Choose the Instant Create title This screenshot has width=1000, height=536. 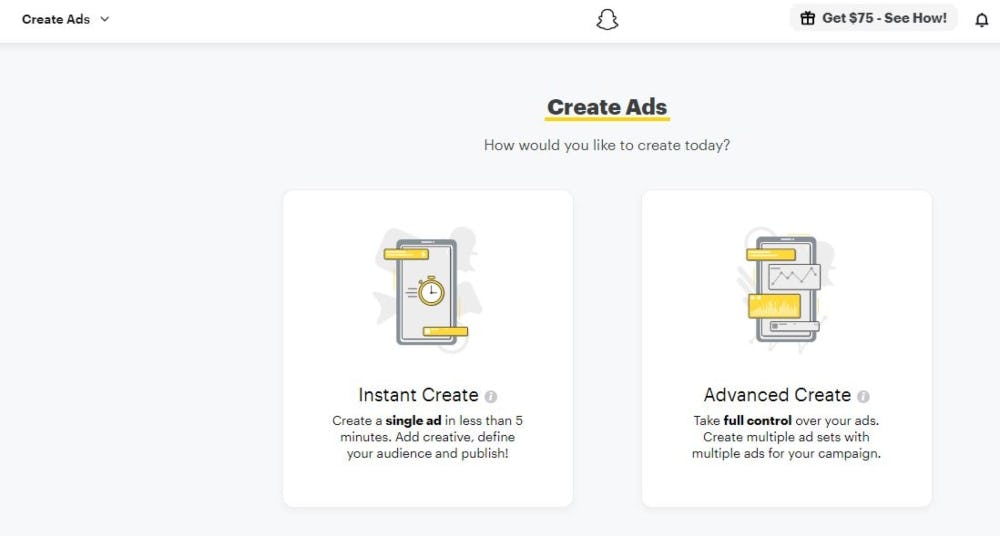point(418,395)
